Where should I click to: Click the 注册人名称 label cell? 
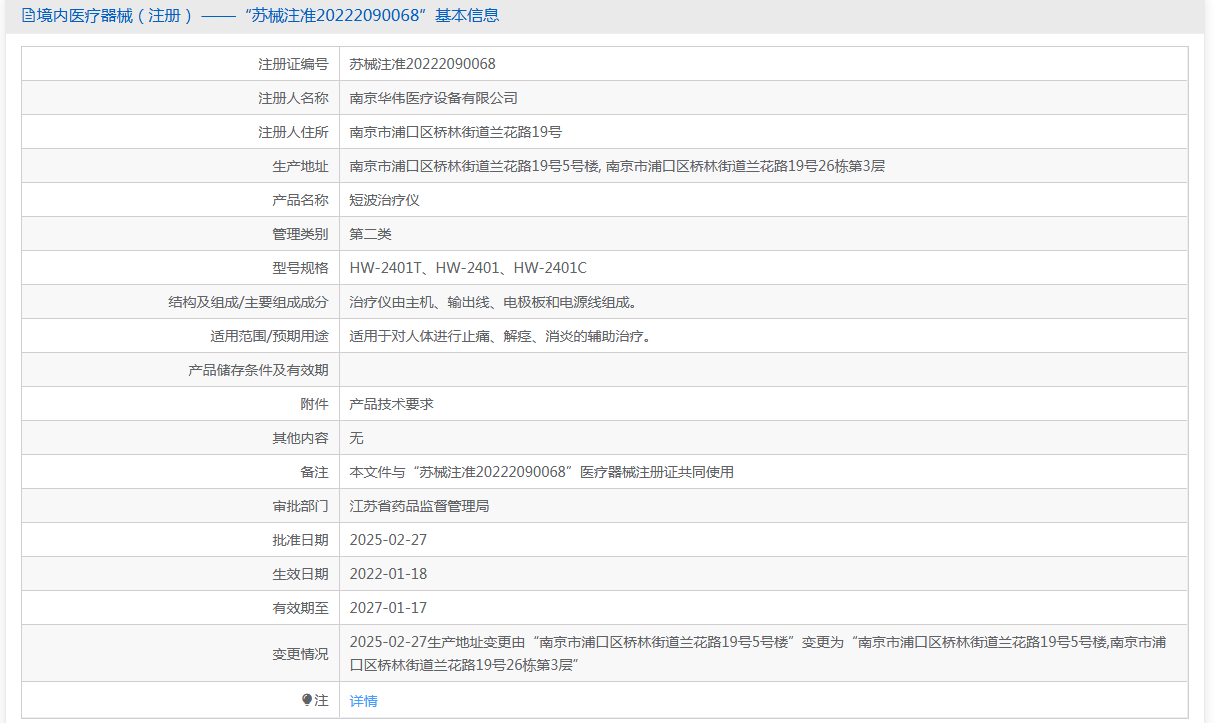[x=181, y=98]
